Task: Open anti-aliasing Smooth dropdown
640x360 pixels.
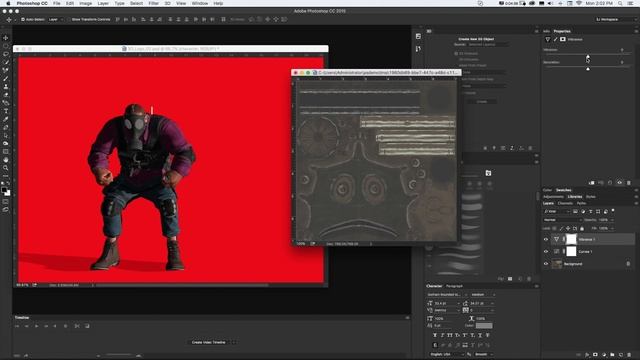Action: point(484,354)
